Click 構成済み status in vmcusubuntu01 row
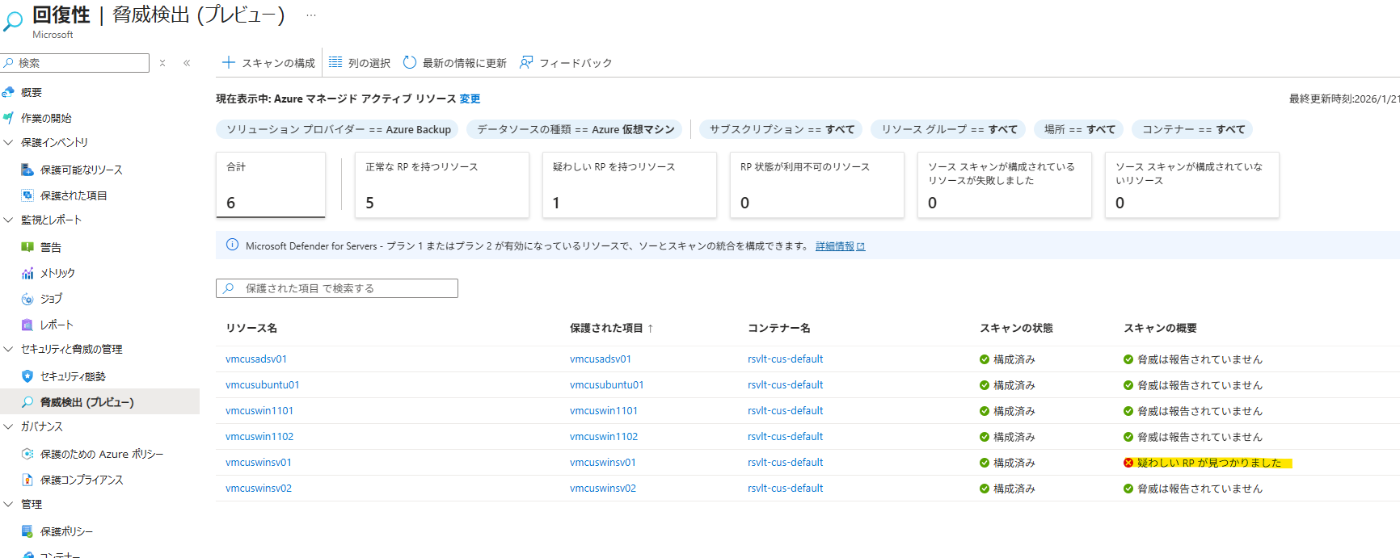Viewport: 1400px width, 558px height. 1014,385
